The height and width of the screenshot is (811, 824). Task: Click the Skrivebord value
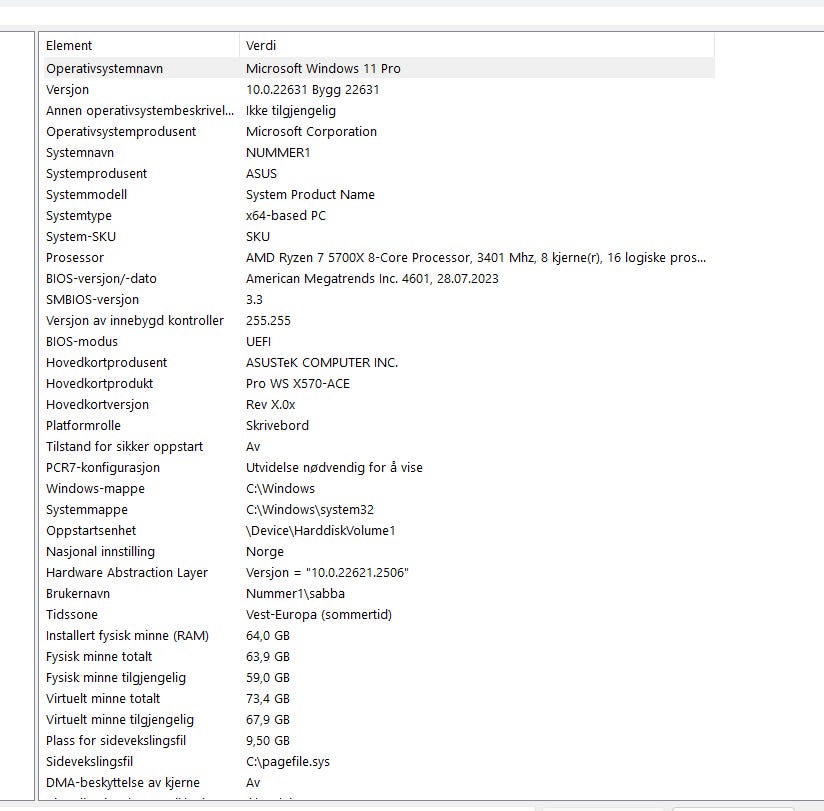point(277,426)
